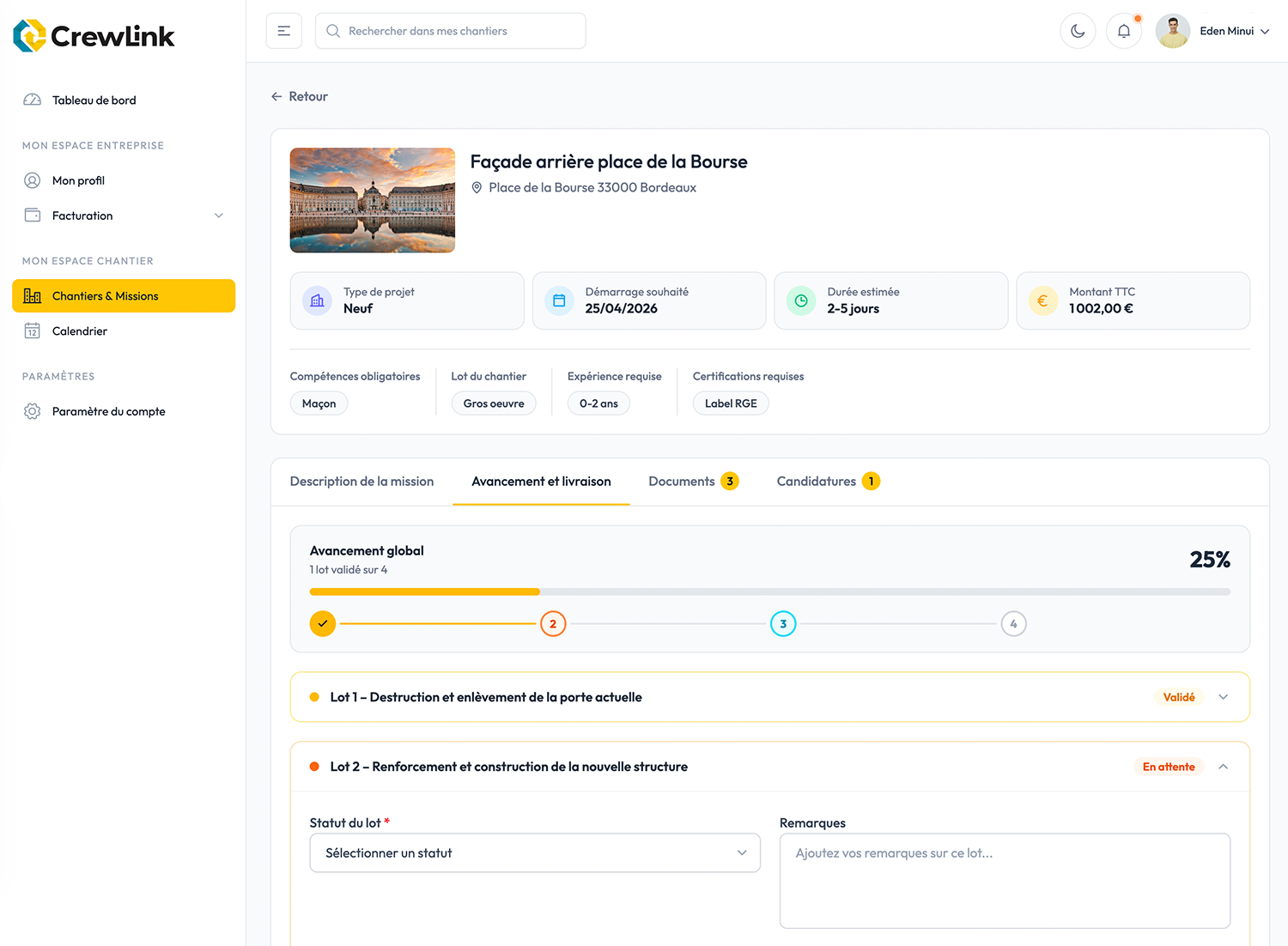Open the Sélectionner un statut dropdown
The height and width of the screenshot is (946, 1288).
tap(535, 853)
